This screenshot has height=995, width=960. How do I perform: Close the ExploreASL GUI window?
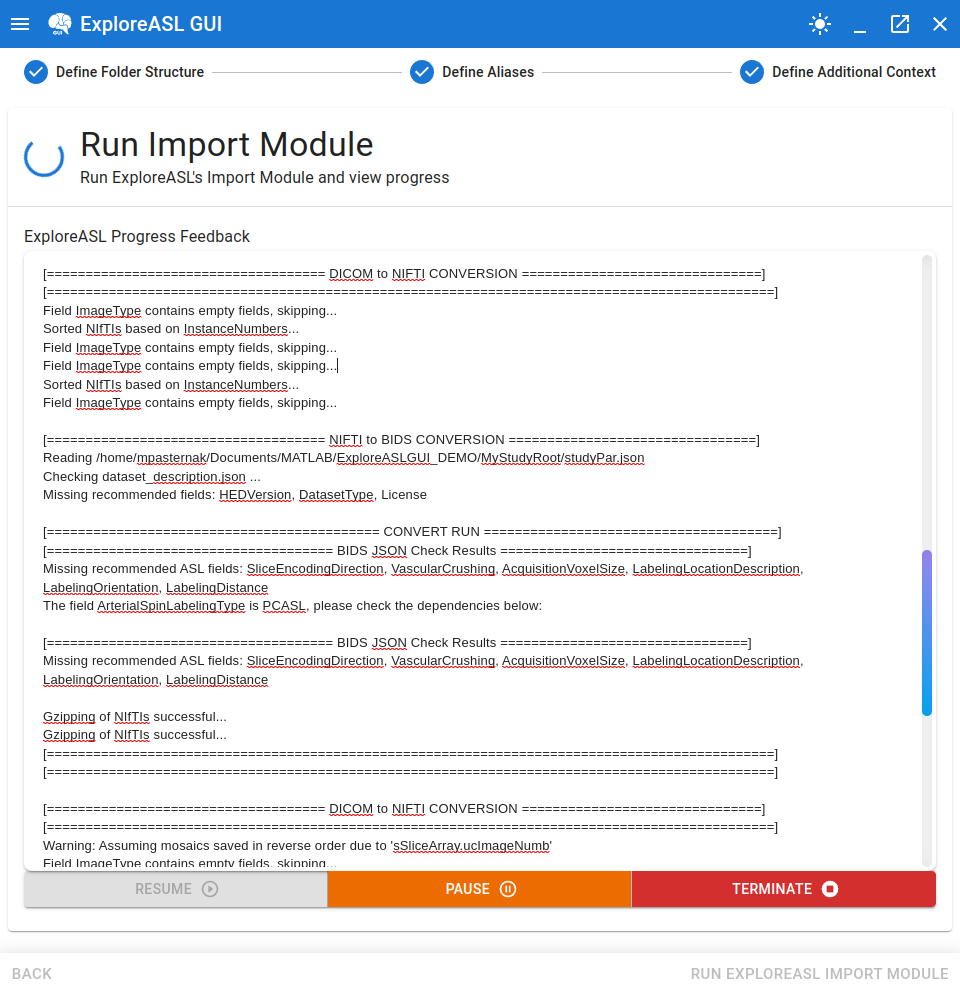point(940,24)
